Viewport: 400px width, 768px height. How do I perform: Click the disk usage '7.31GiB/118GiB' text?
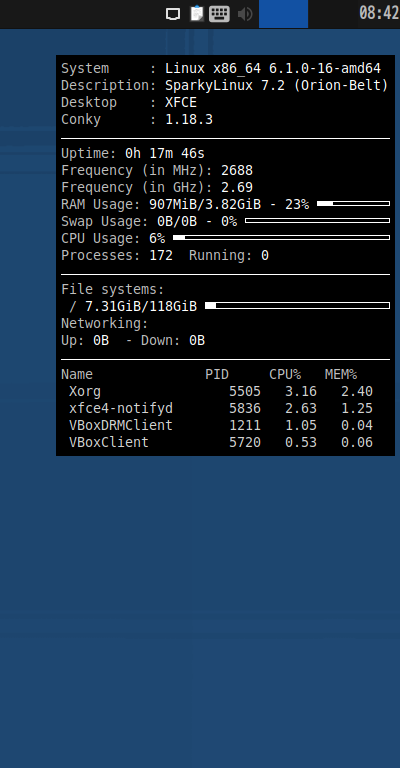(x=141, y=307)
